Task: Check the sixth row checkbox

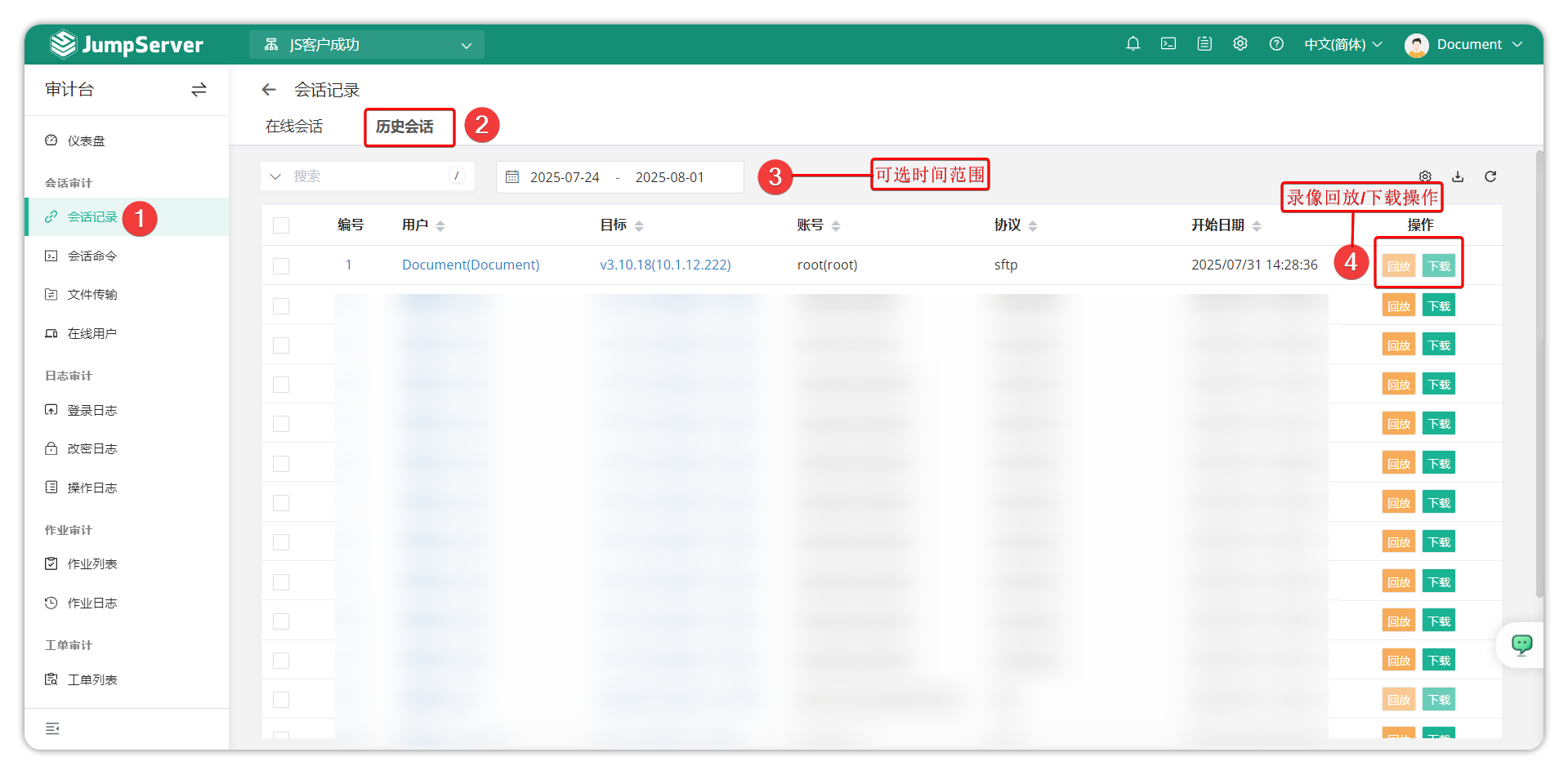Action: 281,464
